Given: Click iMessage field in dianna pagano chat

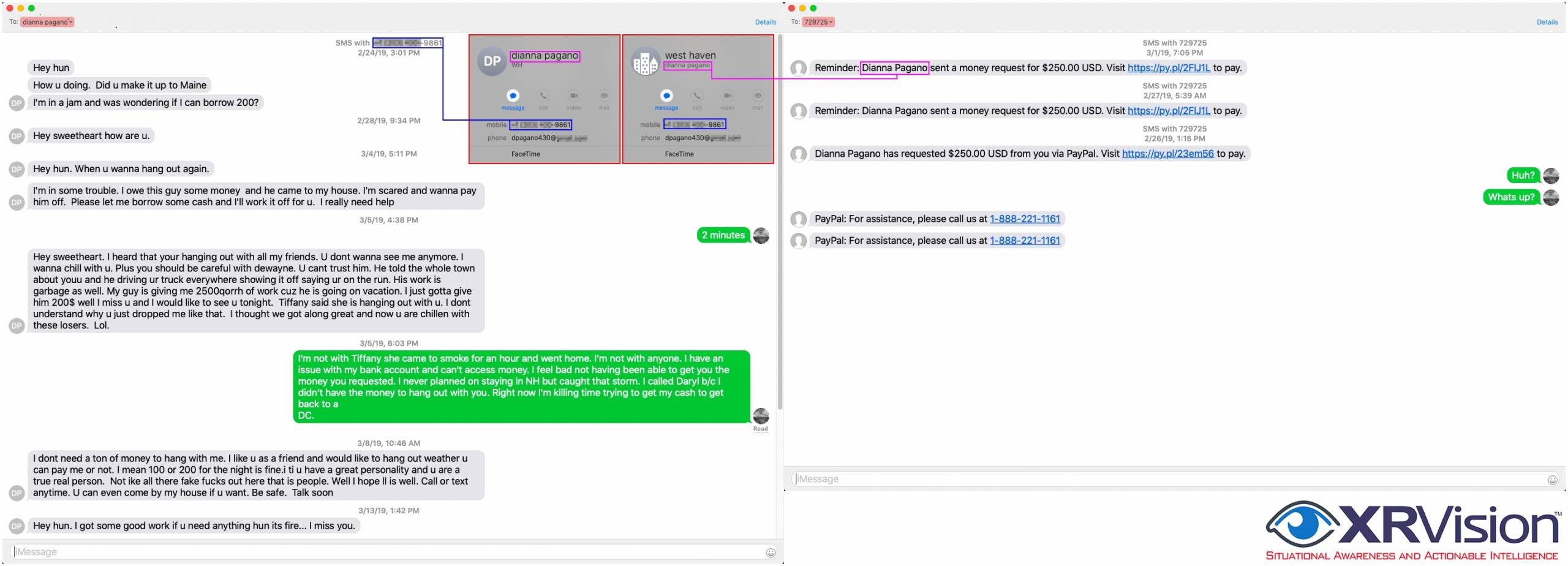Looking at the screenshot, I should point(386,552).
